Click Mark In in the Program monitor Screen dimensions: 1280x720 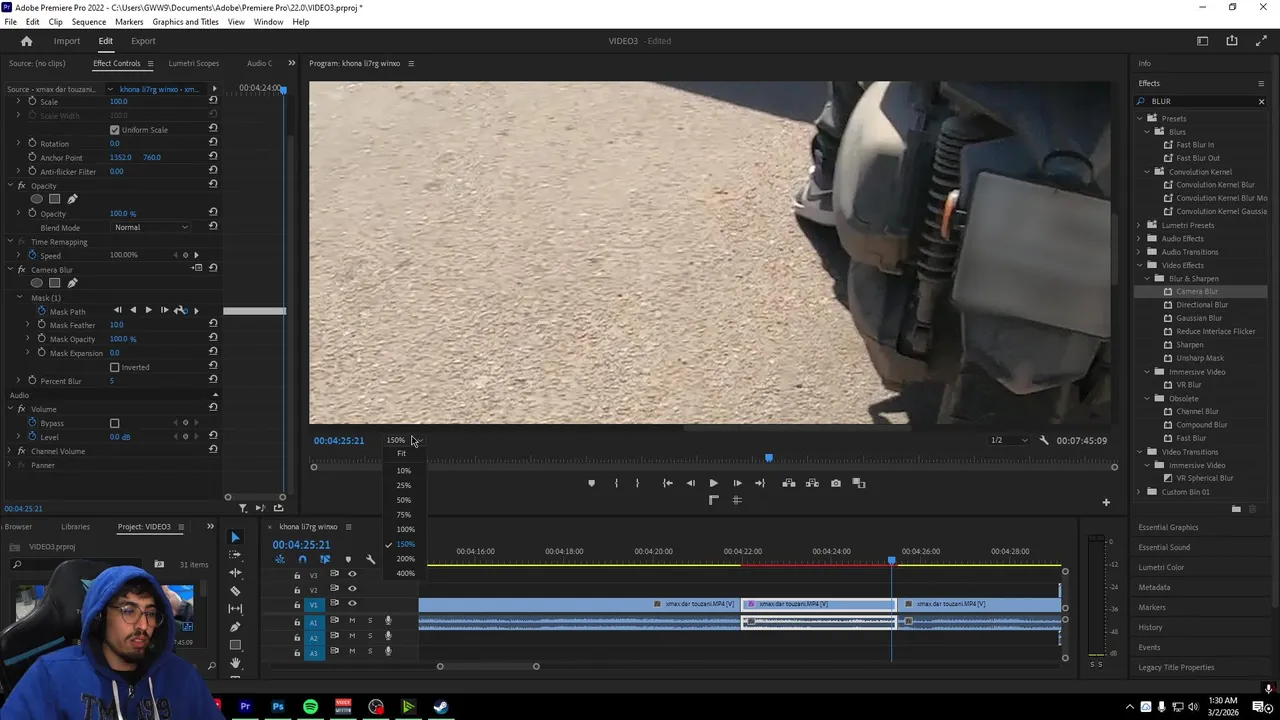[616, 483]
